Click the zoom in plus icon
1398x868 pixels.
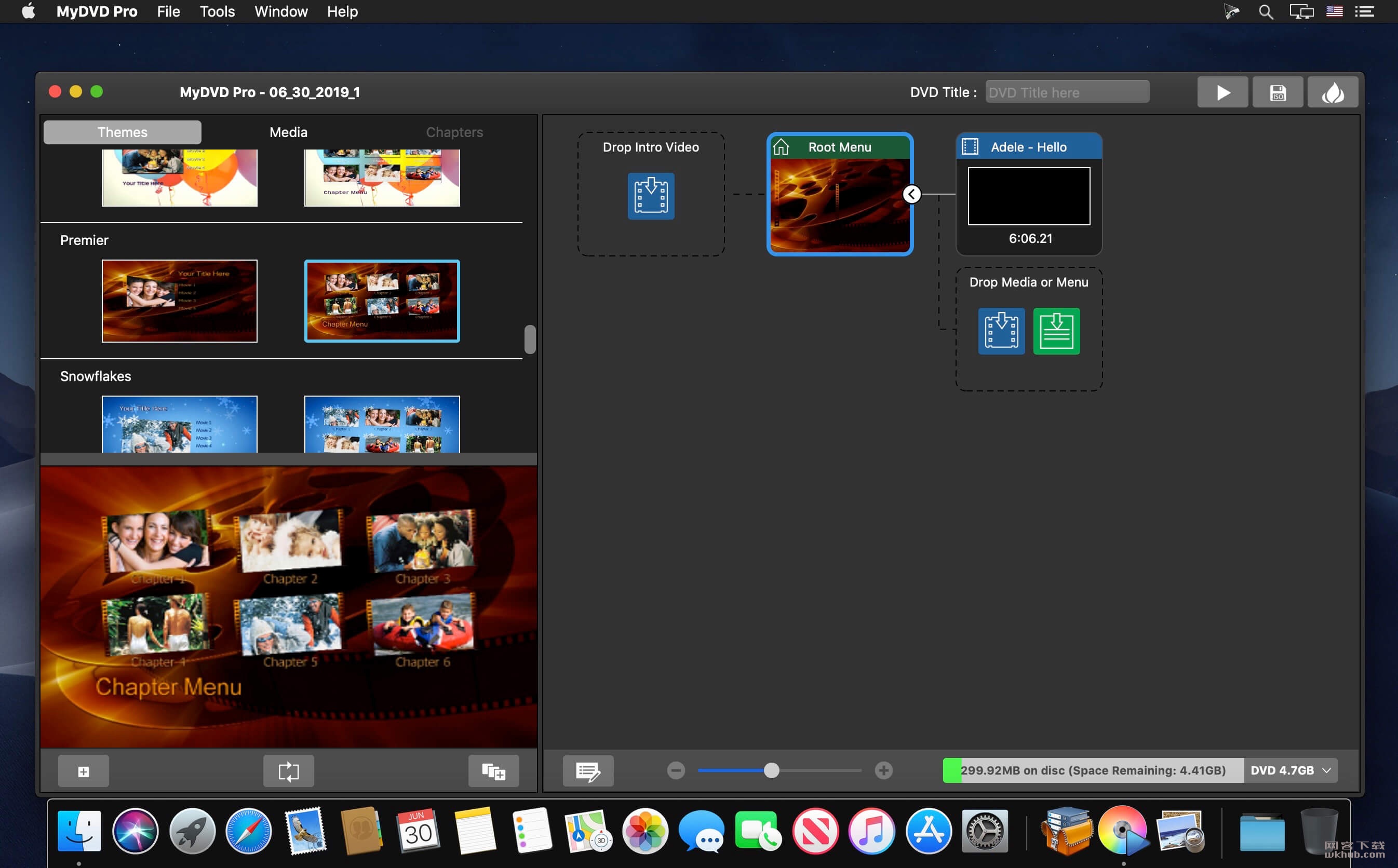click(883, 770)
